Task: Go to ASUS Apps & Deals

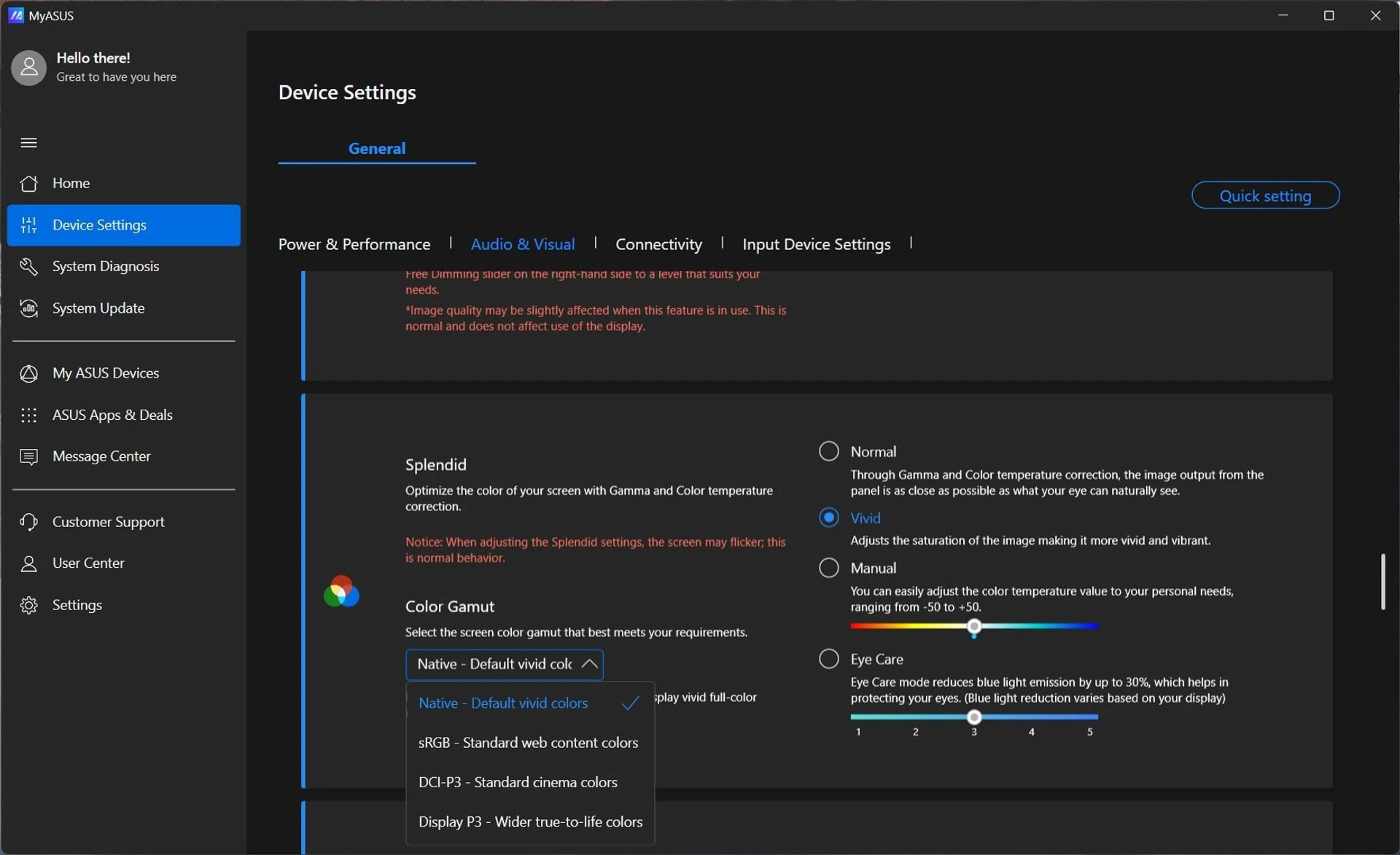Action: click(x=124, y=415)
